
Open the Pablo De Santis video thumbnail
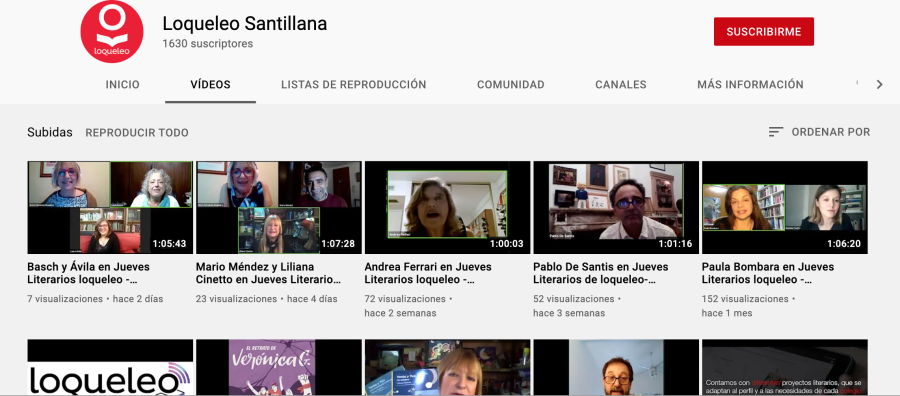(616, 207)
